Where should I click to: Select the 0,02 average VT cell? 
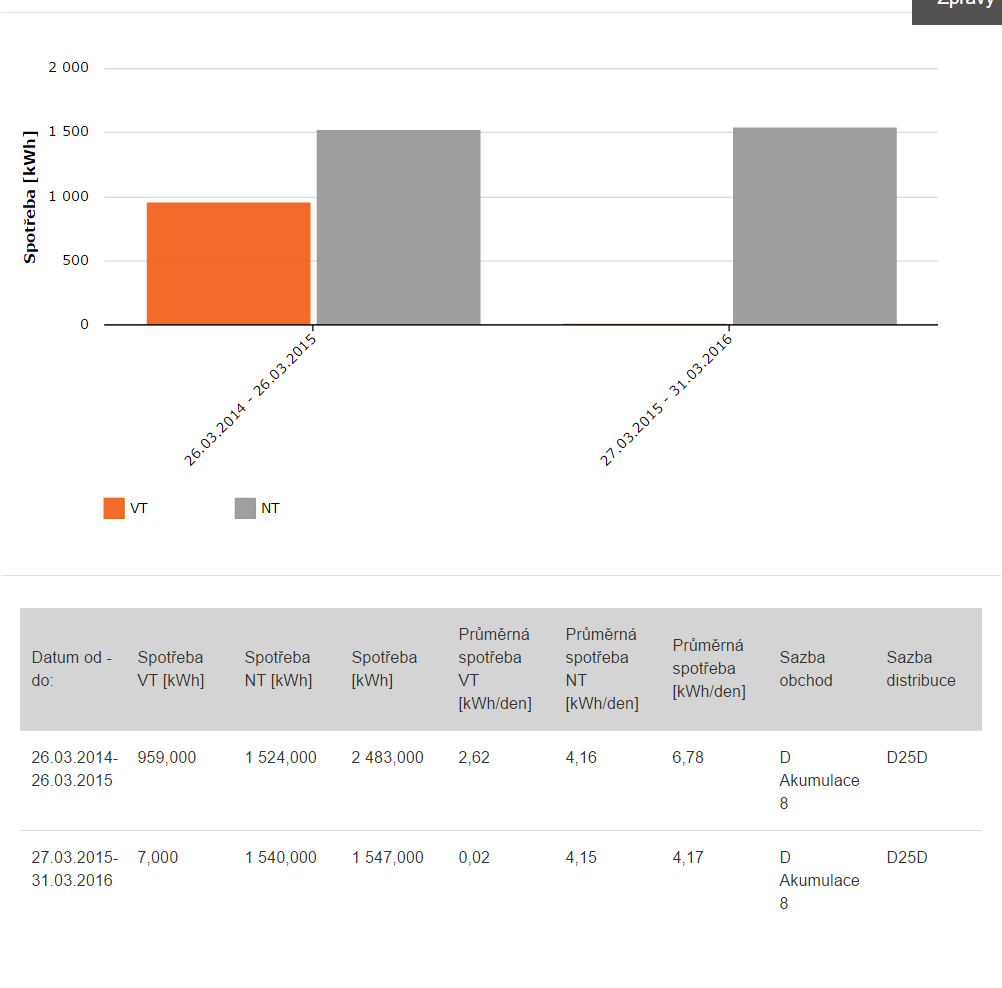474,857
